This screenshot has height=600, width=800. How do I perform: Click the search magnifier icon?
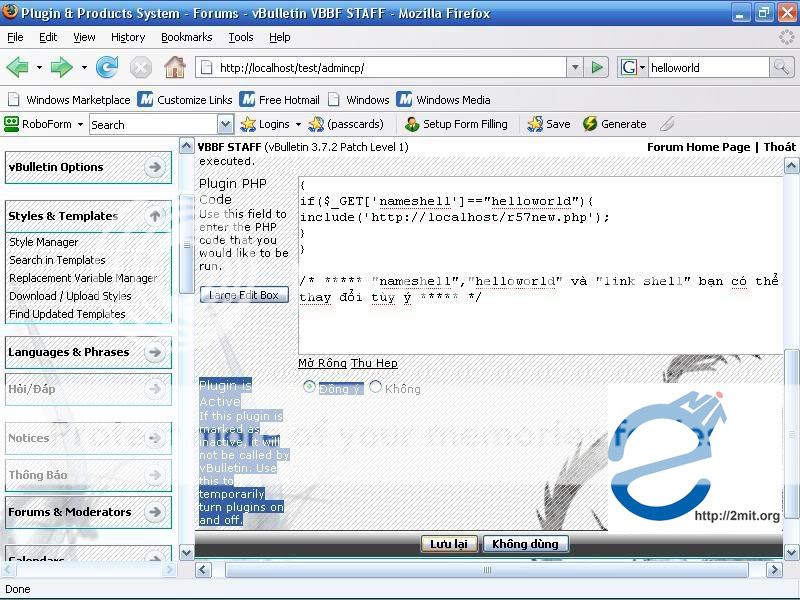(781, 68)
